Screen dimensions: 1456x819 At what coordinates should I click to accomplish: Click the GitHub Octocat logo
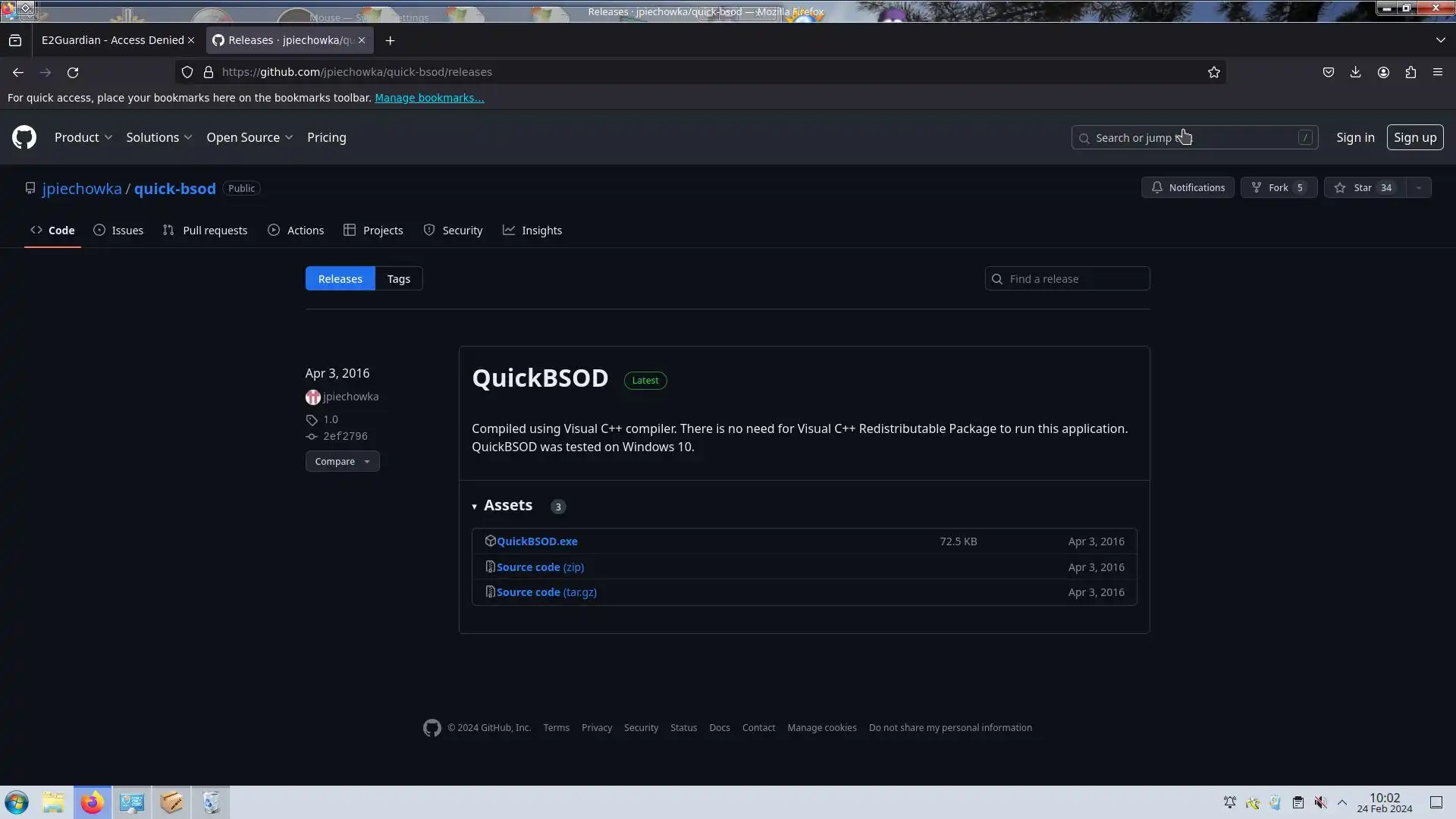pyautogui.click(x=24, y=137)
